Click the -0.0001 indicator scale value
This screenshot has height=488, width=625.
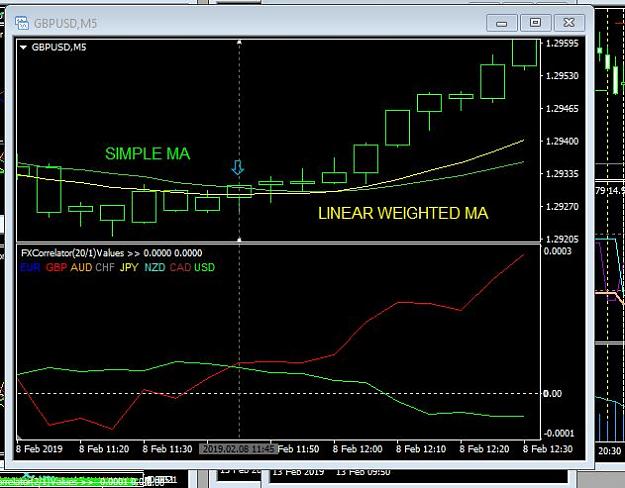(x=557, y=433)
